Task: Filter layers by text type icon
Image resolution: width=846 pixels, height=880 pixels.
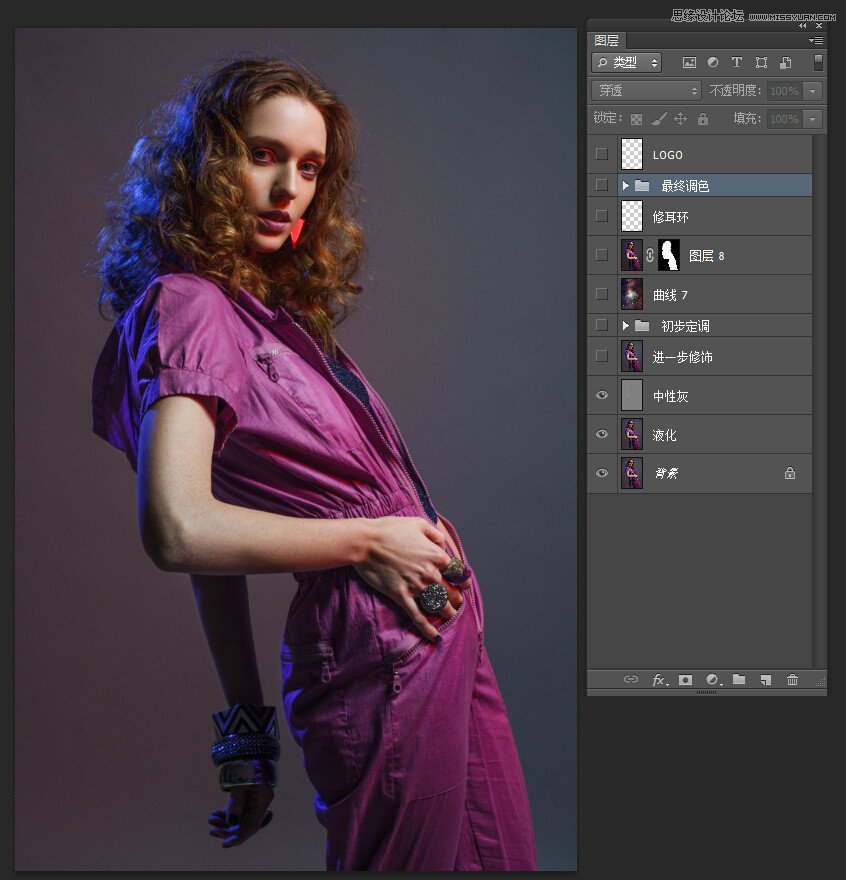Action: pyautogui.click(x=737, y=62)
